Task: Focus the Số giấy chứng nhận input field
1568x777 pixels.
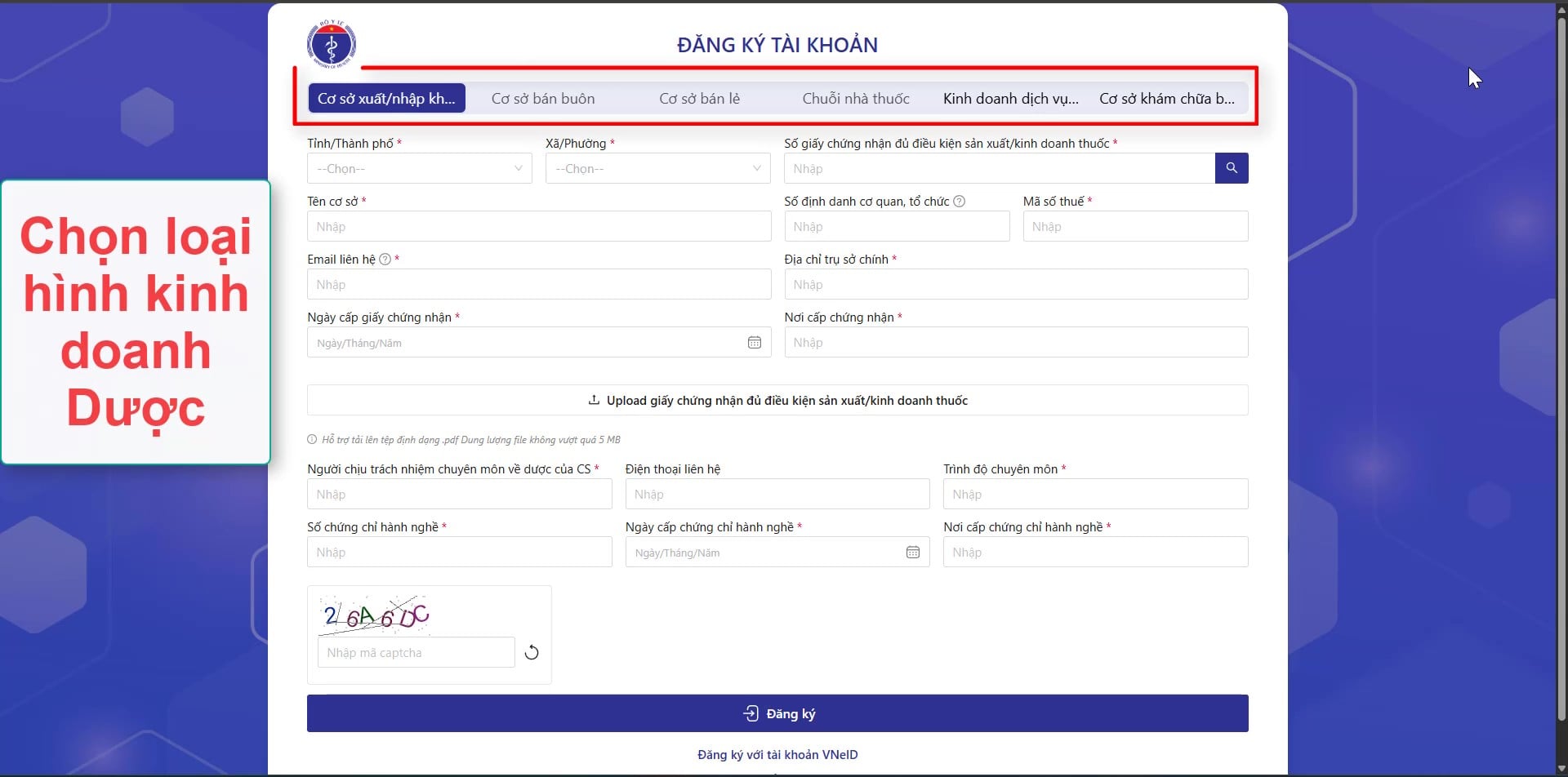Action: pos(1000,168)
